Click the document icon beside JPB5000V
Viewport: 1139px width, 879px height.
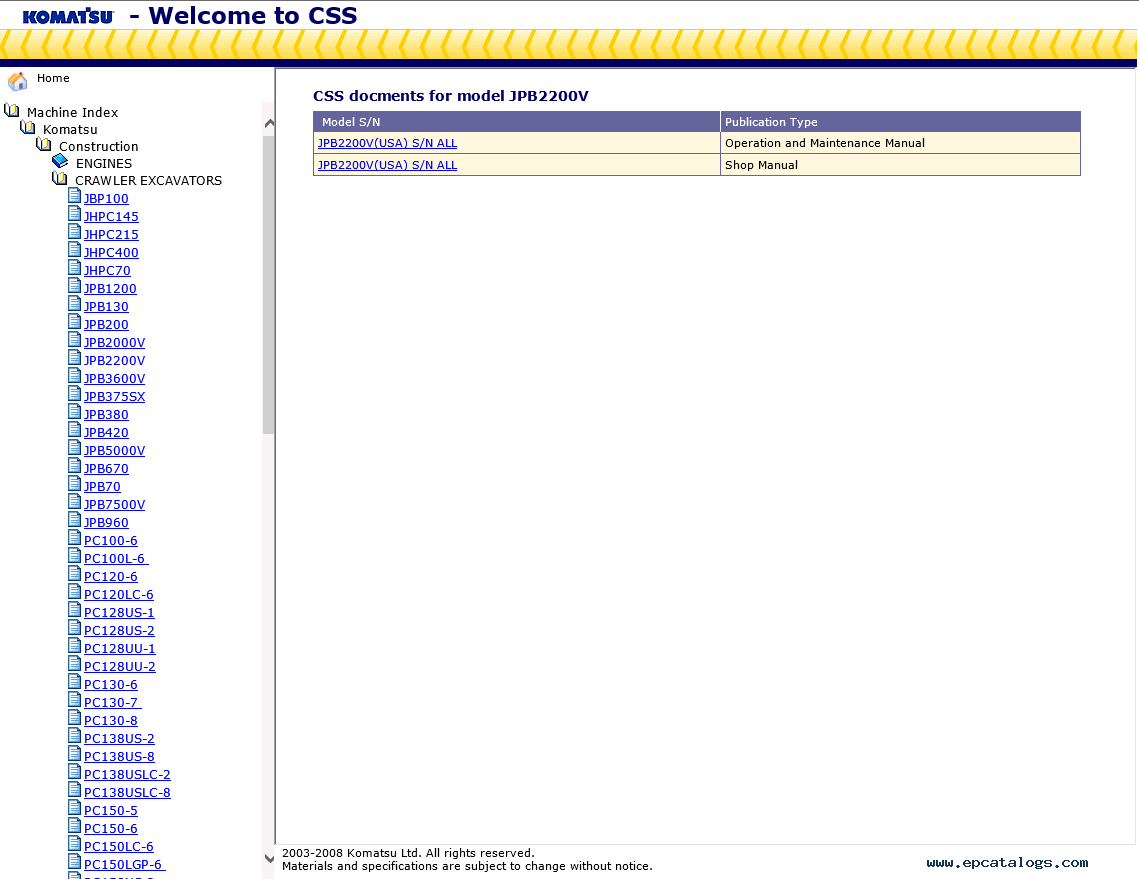point(74,448)
